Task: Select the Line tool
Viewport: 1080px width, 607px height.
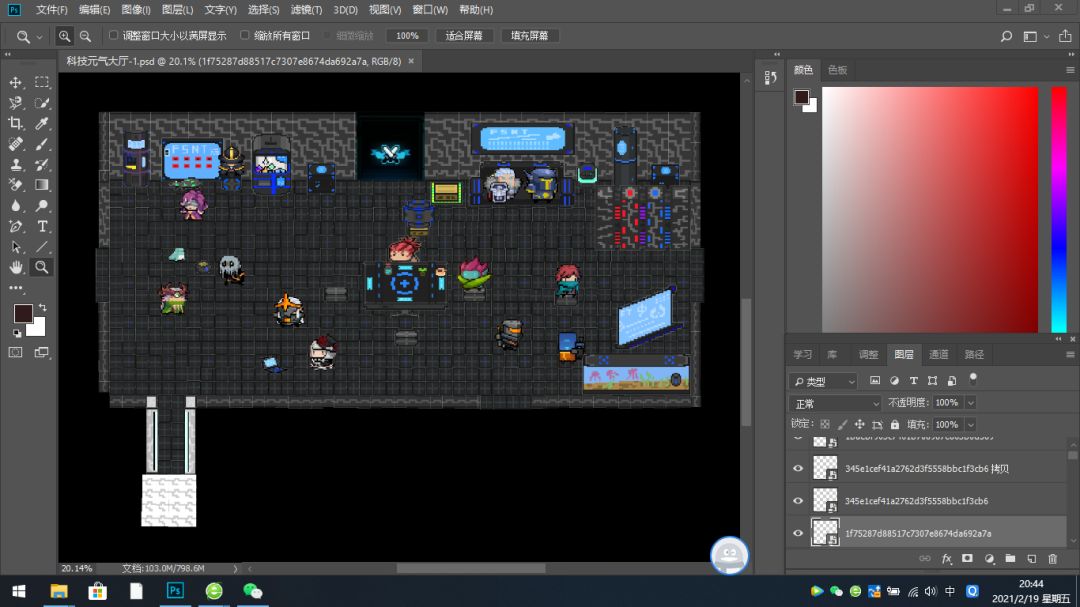Action: coord(42,247)
